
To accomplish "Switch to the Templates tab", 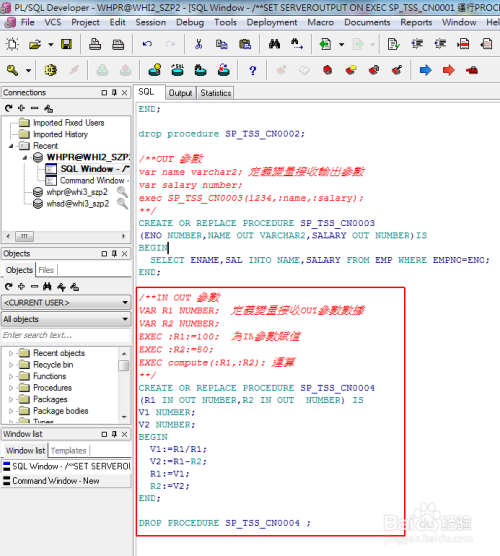I will pyautogui.click(x=69, y=451).
